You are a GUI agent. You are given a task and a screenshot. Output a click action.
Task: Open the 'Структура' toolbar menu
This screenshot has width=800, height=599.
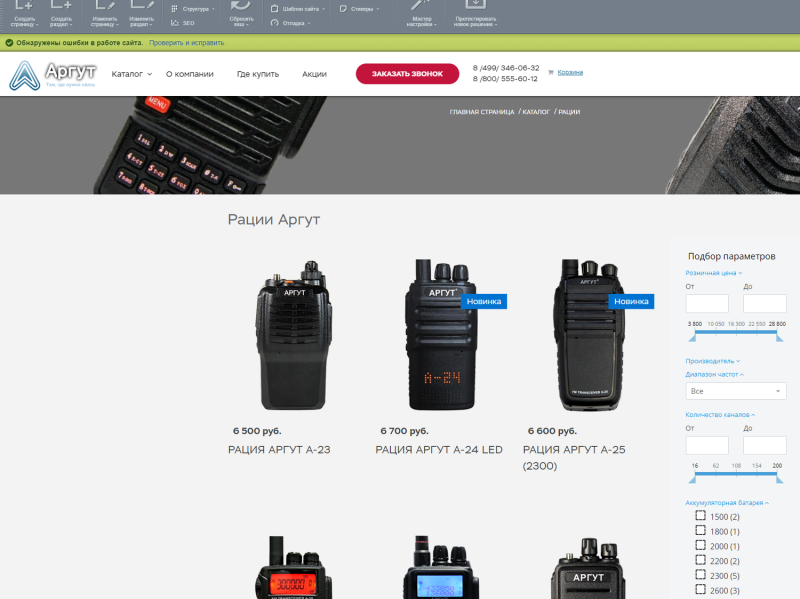(x=193, y=9)
